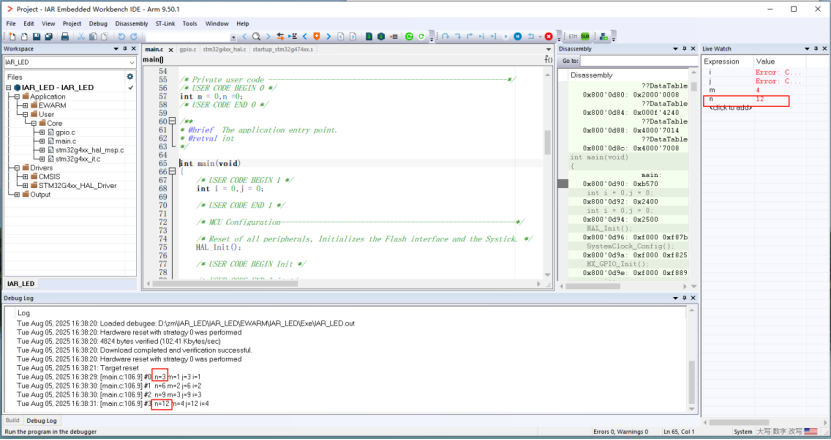This screenshot has width=831, height=440.
Task: Click the Save toolbar icon
Action: (x=37, y=37)
